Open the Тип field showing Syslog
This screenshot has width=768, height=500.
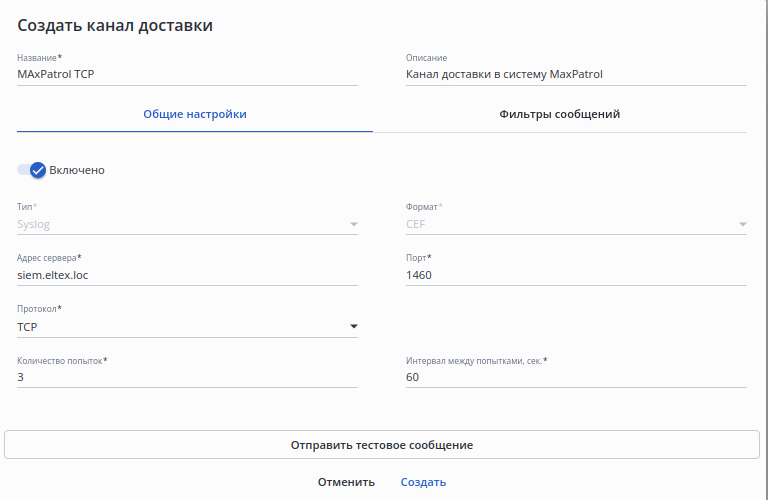[x=180, y=224]
